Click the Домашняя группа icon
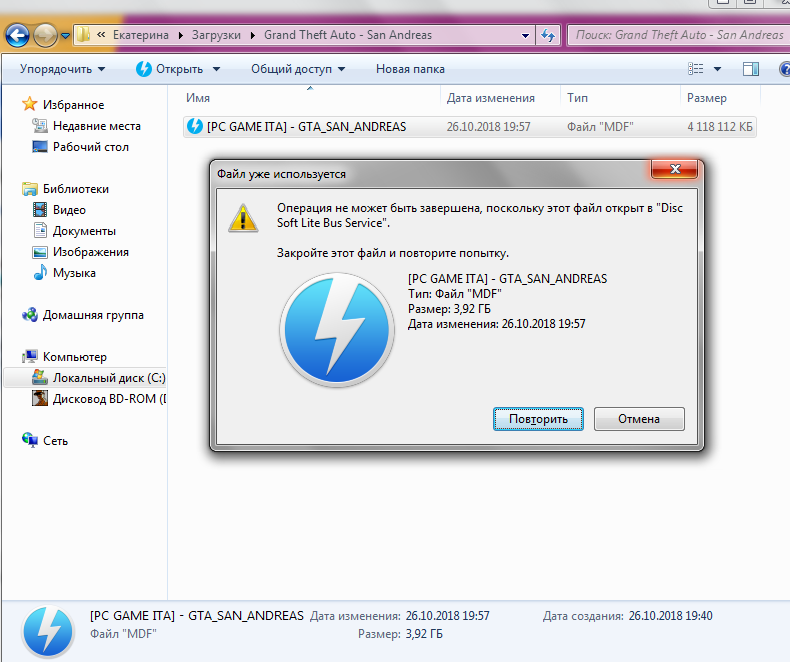This screenshot has height=662, width=790. click(30, 315)
